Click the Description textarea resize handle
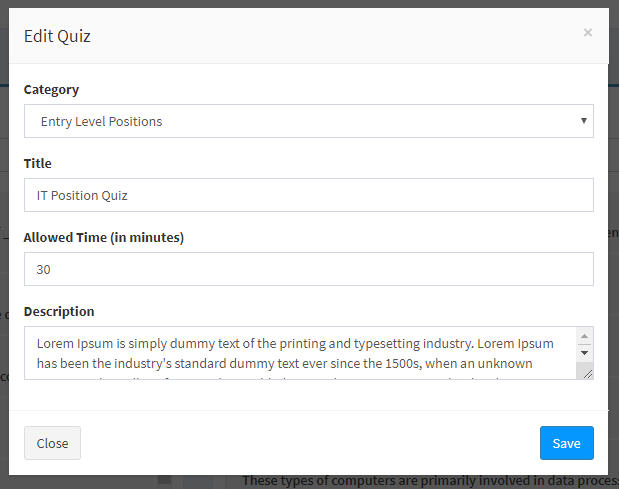Screen dimensions: 619x489 pos(586,372)
